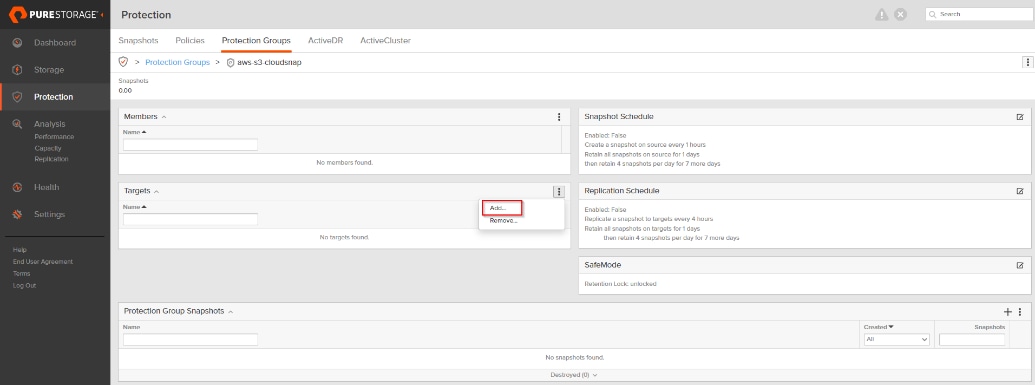Click 'Retention Lock: unlocked' text
Viewport: 1035px width, 385px height.
(620, 284)
